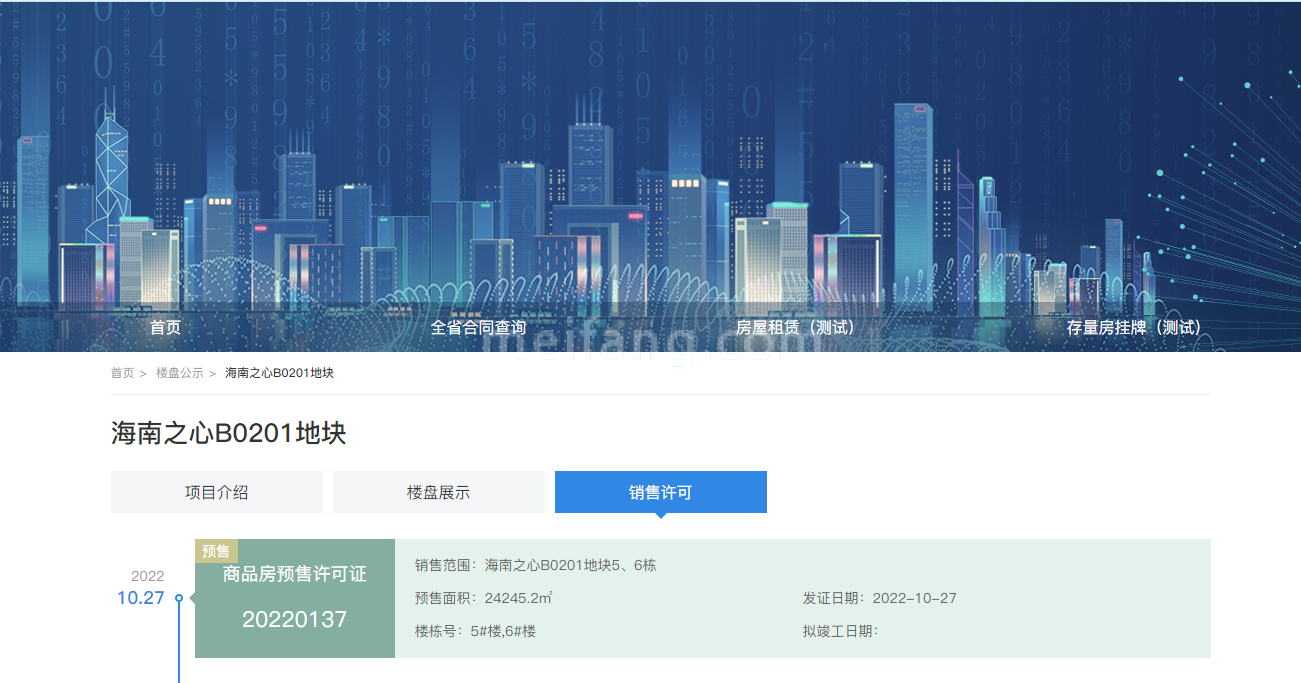
Task: Click the 10.27 timeline marker dot
Action: pos(179,599)
